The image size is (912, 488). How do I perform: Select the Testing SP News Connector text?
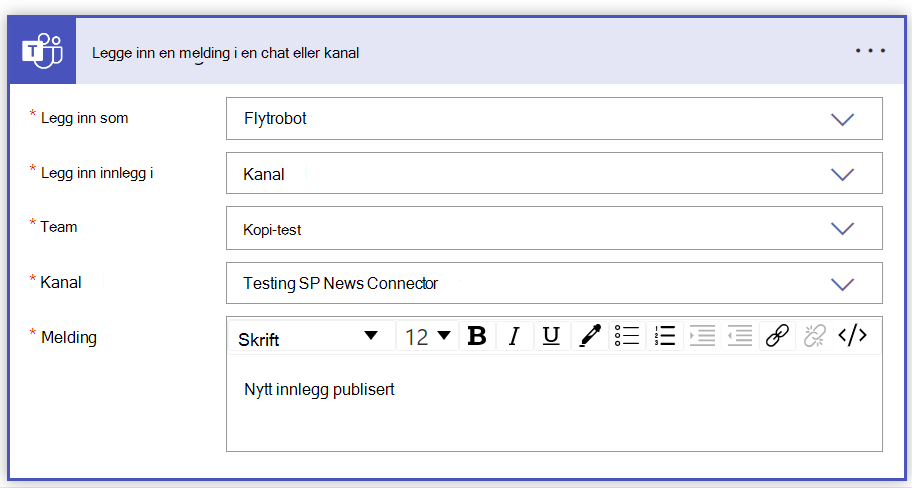point(340,283)
